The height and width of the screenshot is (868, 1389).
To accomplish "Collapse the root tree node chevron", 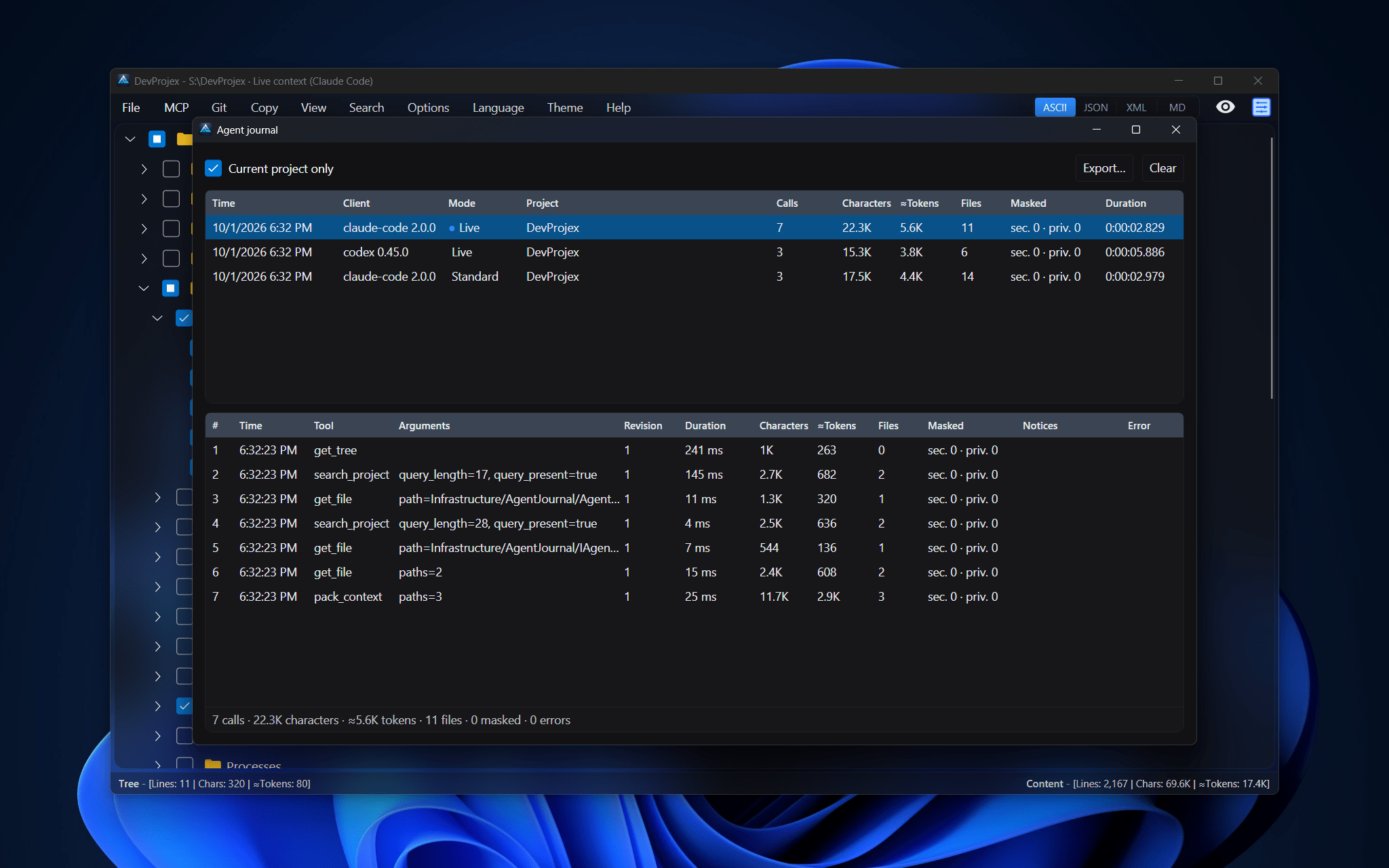I will 130,139.
